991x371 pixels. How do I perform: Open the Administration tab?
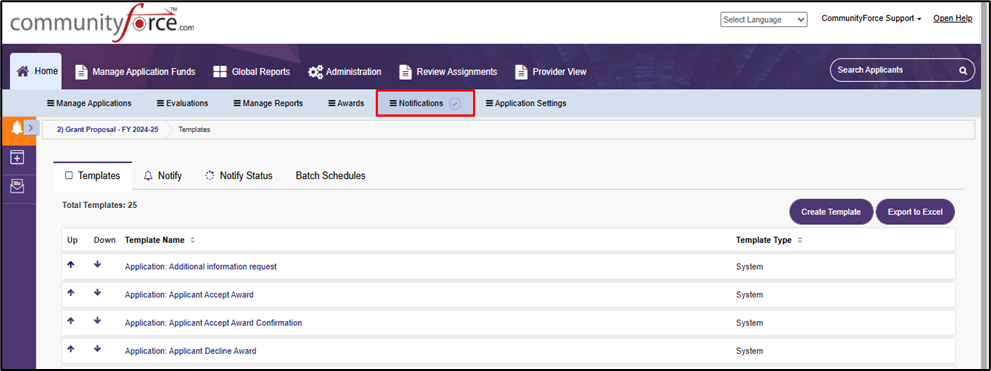(x=344, y=72)
